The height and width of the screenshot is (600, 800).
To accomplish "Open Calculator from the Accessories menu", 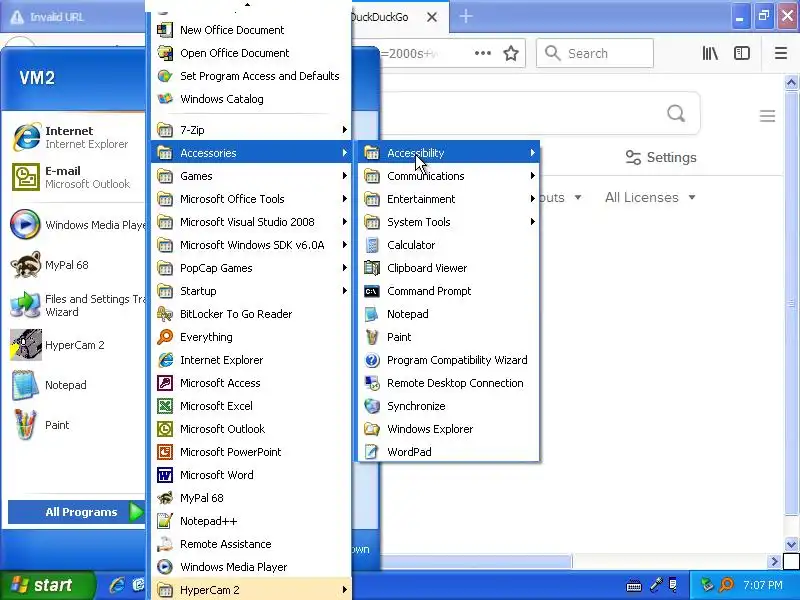I will coord(448,245).
